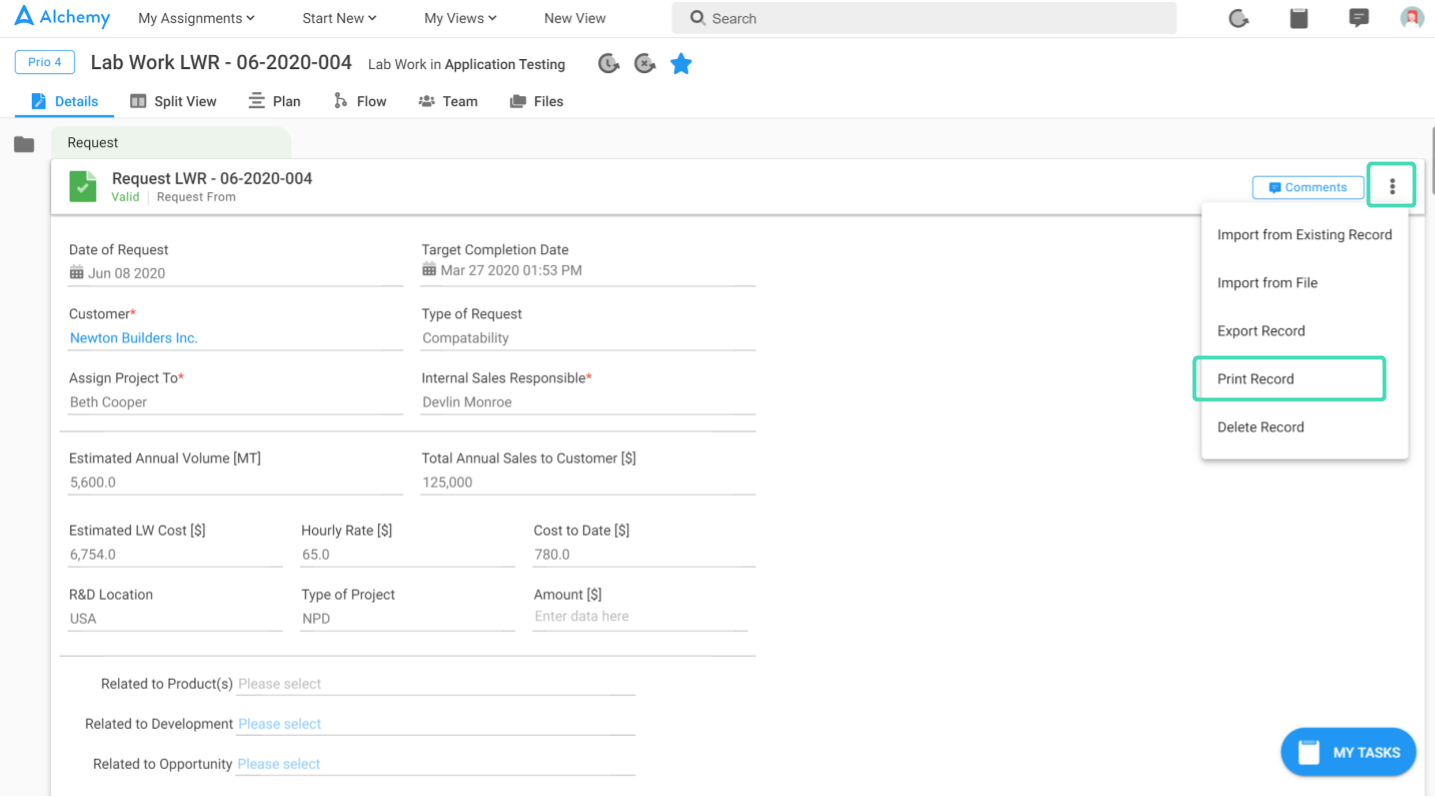Toggle the blue favorite star
Viewport: 1435px width, 797px height.
681,64
